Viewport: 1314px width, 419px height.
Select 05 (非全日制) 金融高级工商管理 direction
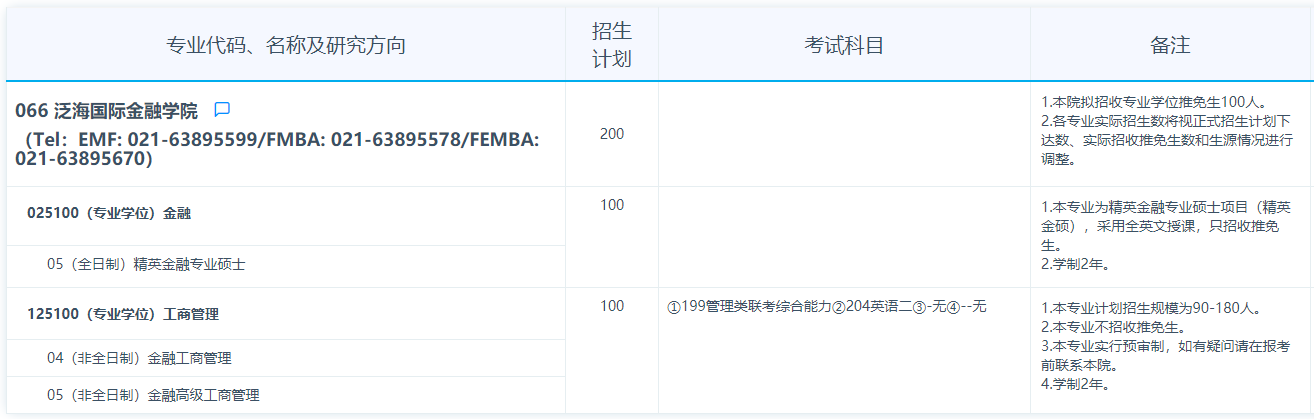click(153, 395)
